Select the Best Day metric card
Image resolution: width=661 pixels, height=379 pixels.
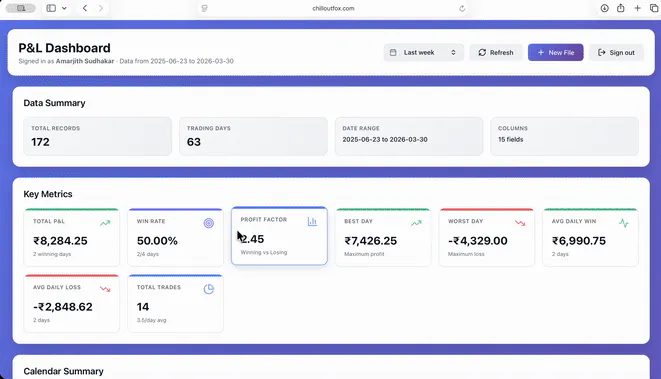(383, 237)
